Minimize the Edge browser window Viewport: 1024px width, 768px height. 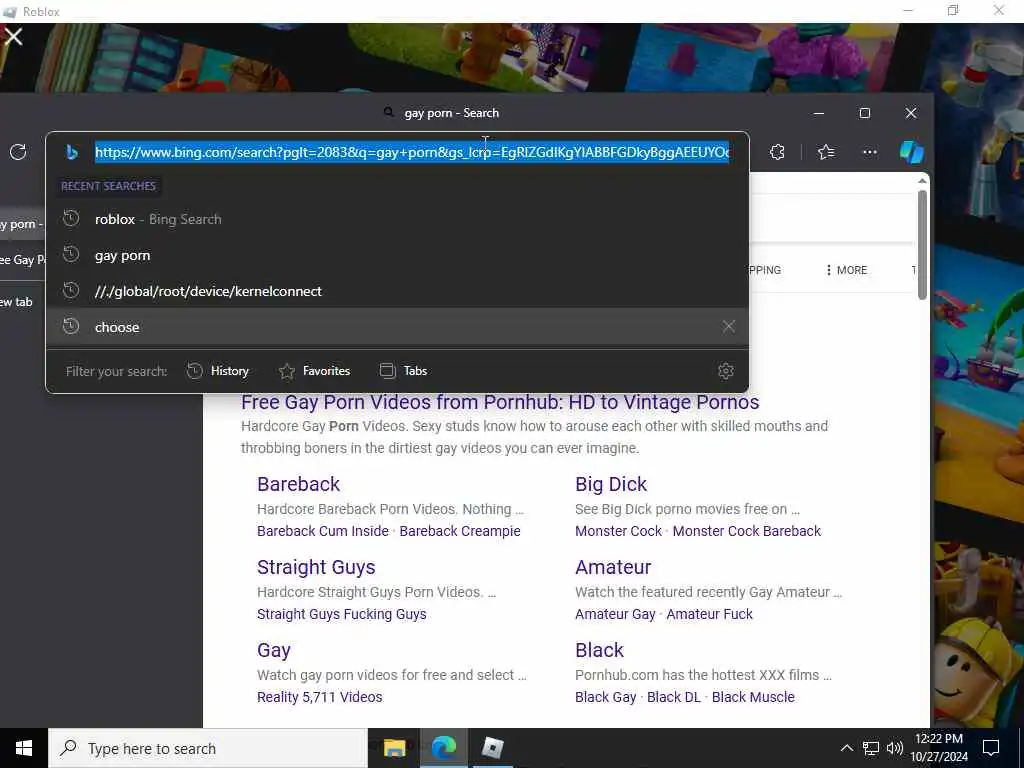coord(818,113)
